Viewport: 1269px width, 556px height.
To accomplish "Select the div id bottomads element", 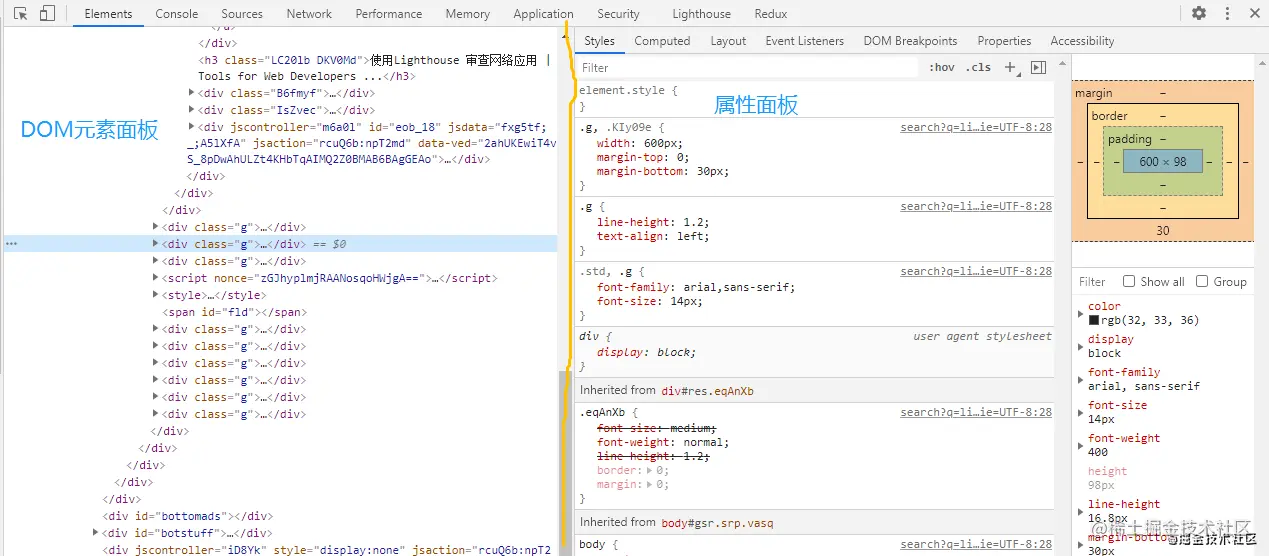I will (x=188, y=516).
